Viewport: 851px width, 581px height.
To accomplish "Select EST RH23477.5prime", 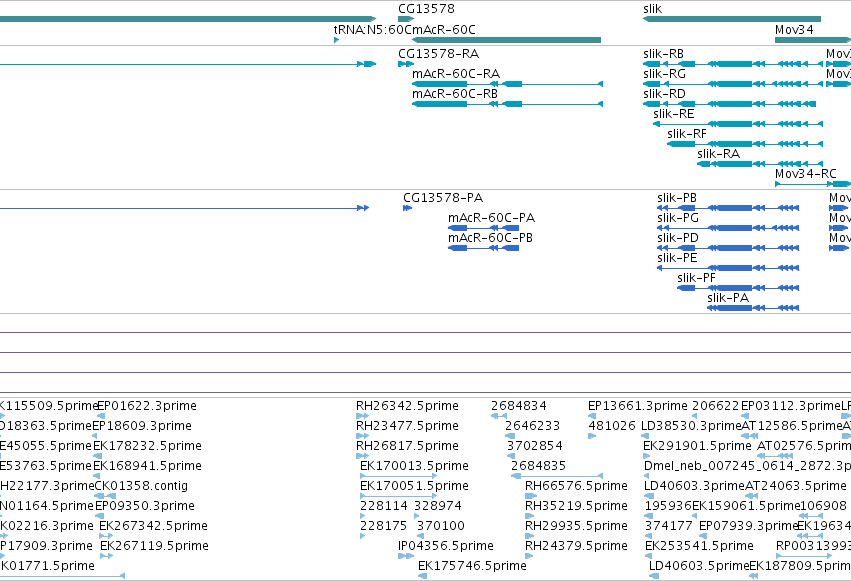I will [x=362, y=436].
